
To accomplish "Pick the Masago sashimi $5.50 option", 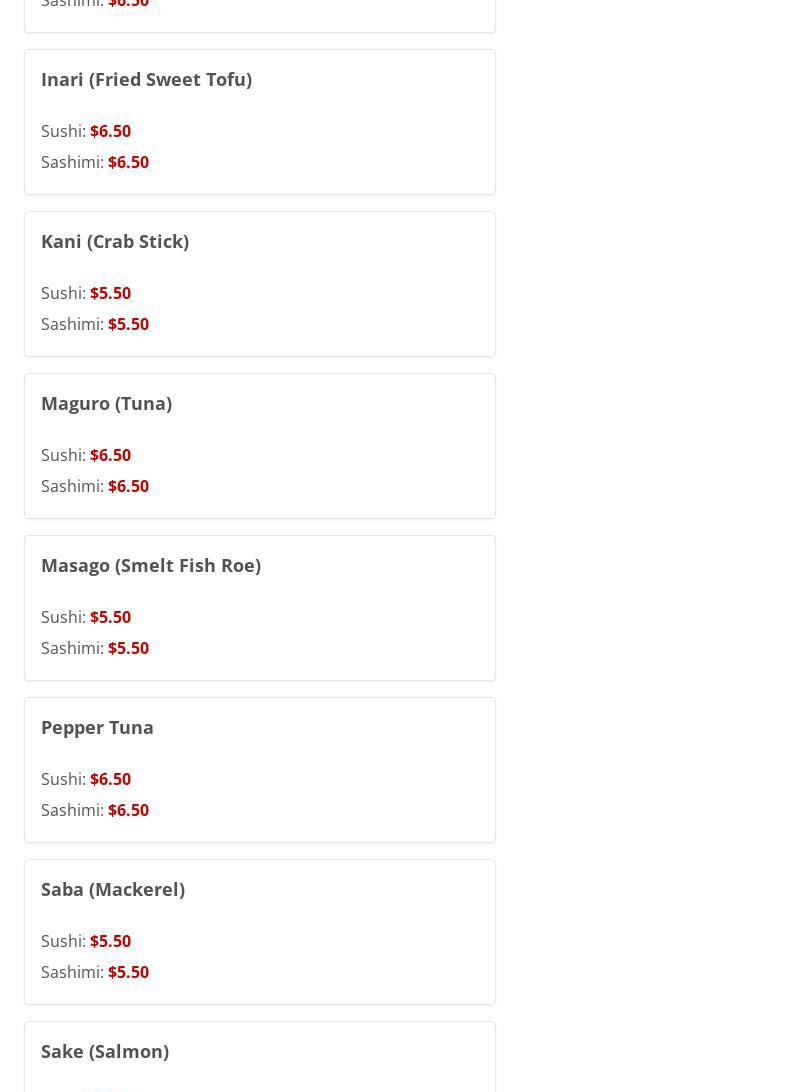I will point(128,648).
